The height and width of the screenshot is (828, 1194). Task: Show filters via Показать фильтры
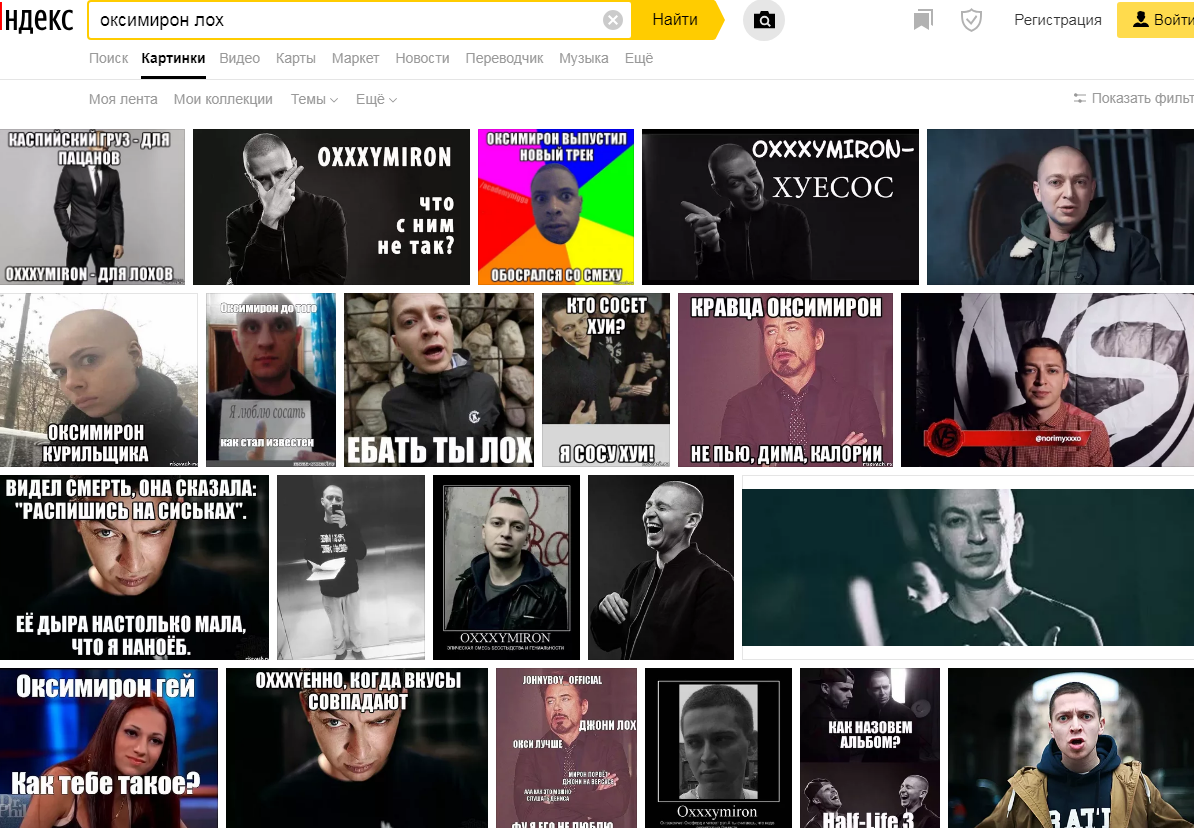(1133, 98)
